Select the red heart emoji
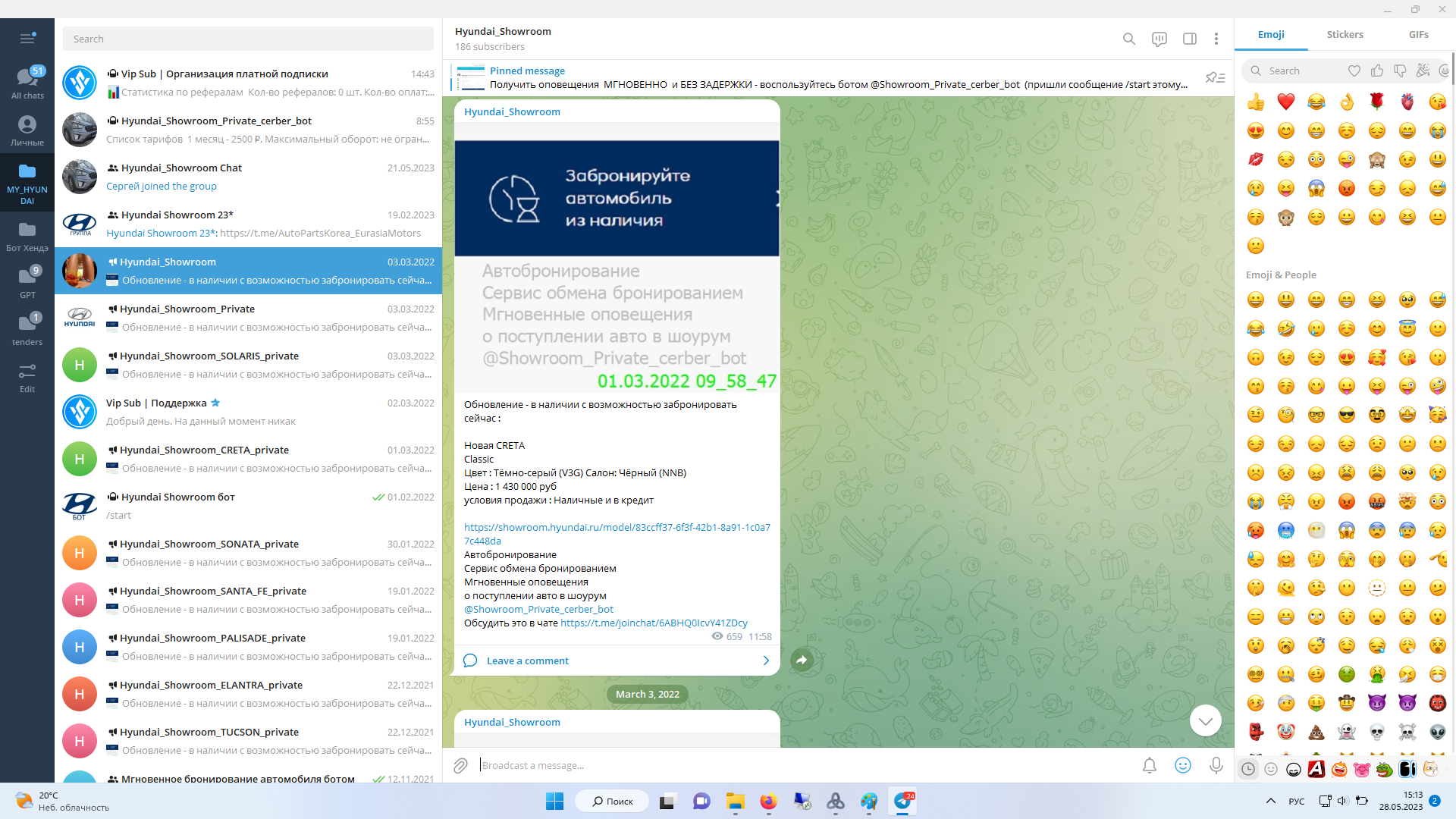 tap(1286, 102)
